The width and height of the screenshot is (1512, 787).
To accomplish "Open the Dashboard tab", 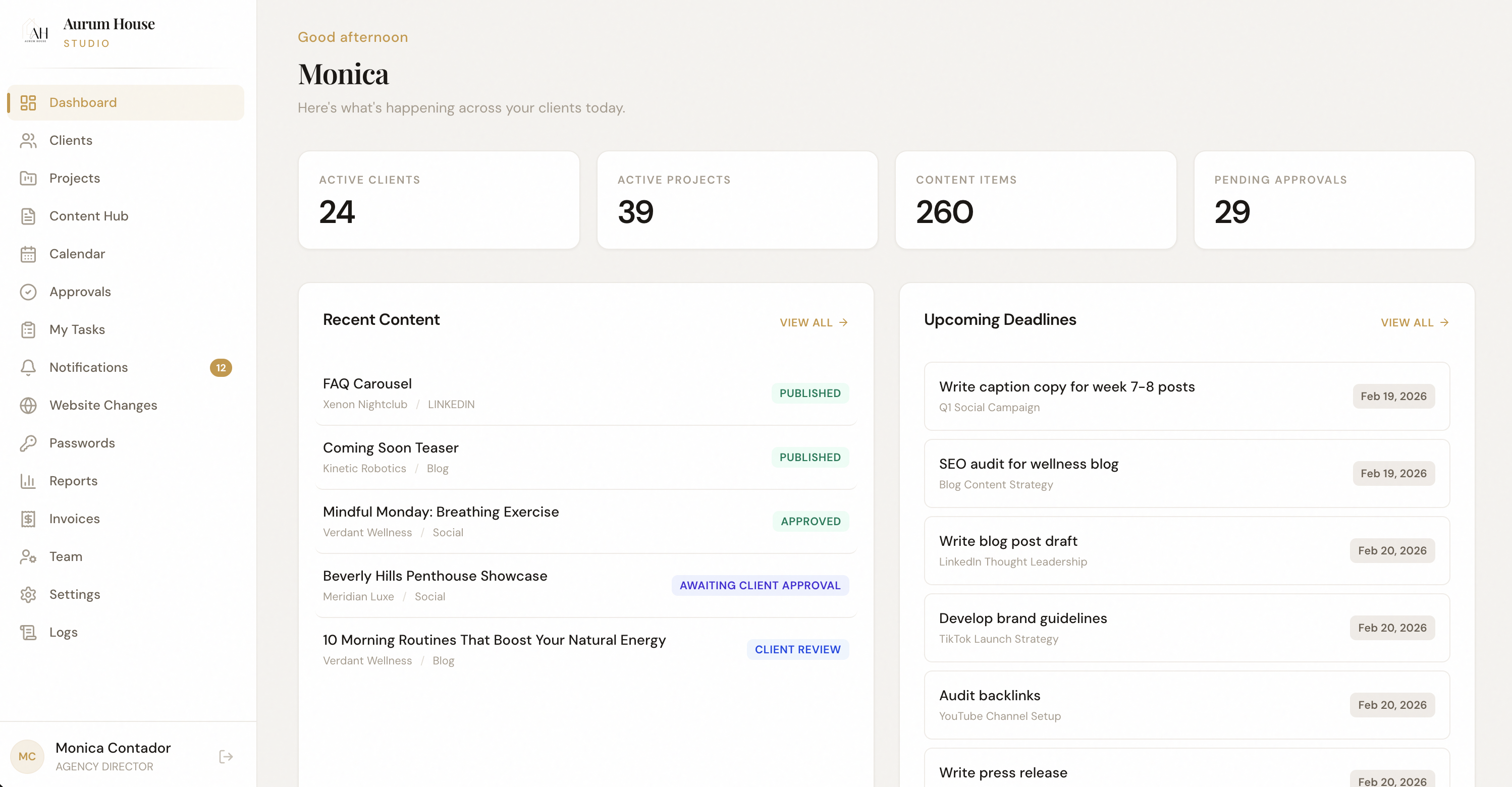I will coord(83,102).
